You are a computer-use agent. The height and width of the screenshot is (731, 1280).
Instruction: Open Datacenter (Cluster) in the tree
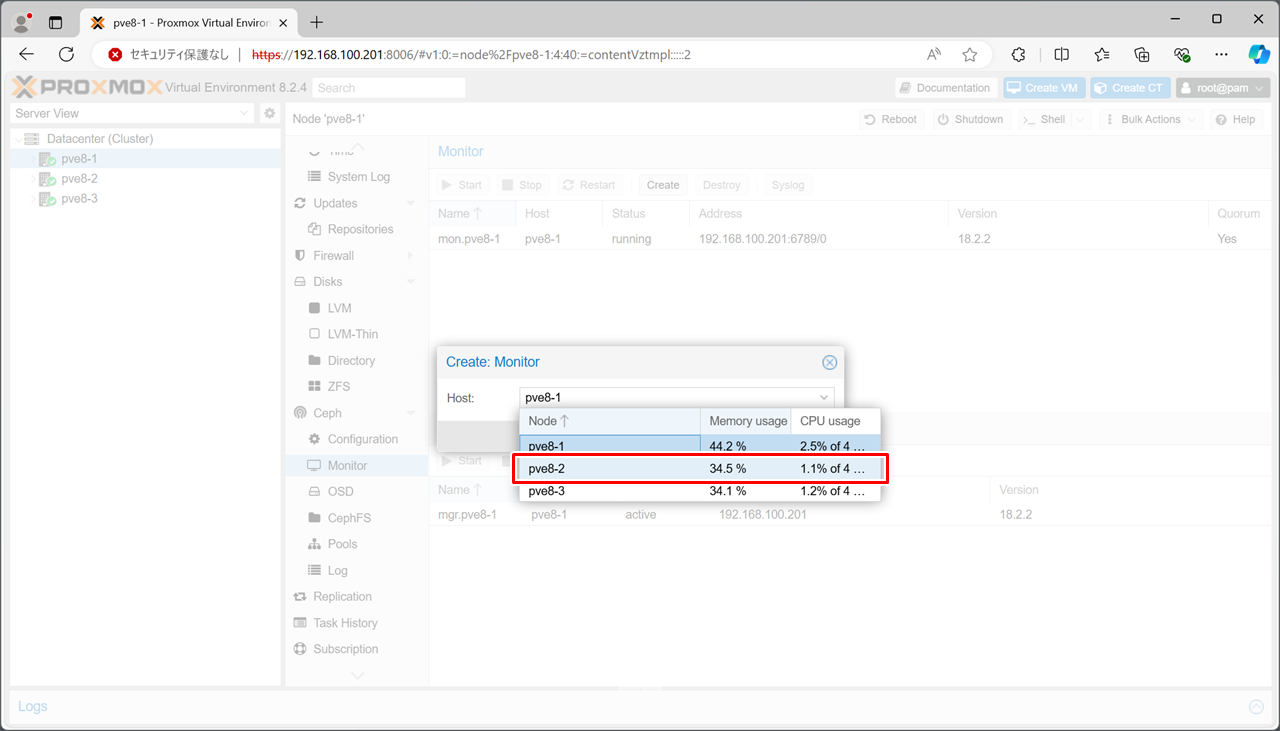(x=99, y=139)
